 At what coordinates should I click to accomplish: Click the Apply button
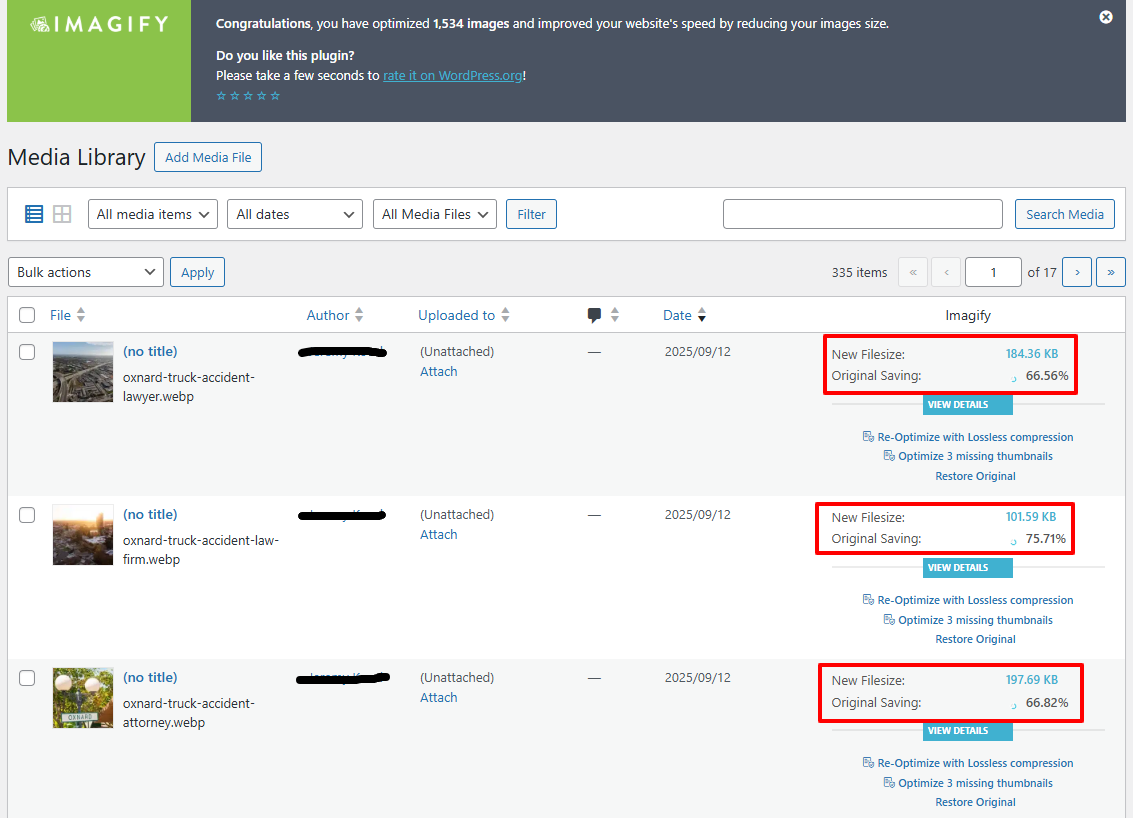(x=197, y=272)
